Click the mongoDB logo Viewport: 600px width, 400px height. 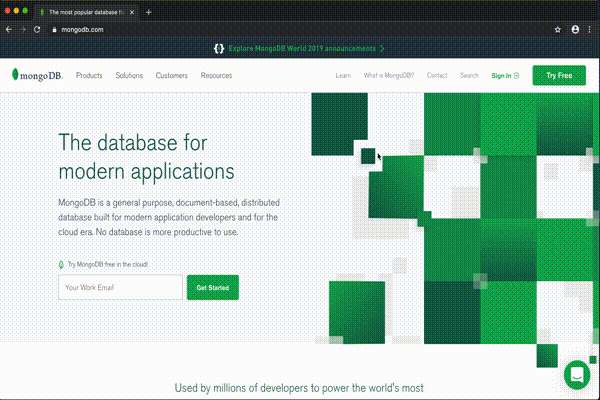click(37, 75)
